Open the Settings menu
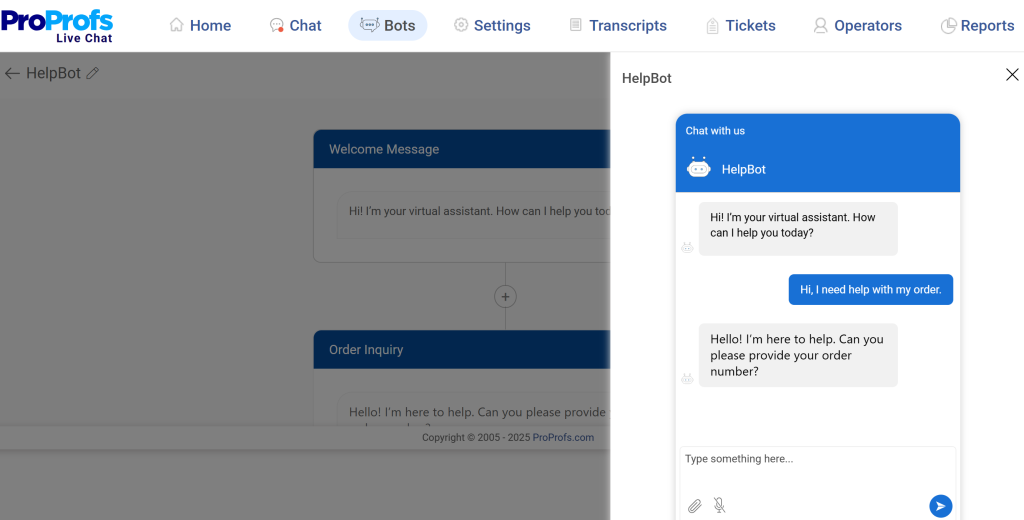Image resolution: width=1024 pixels, height=520 pixels. pos(492,26)
